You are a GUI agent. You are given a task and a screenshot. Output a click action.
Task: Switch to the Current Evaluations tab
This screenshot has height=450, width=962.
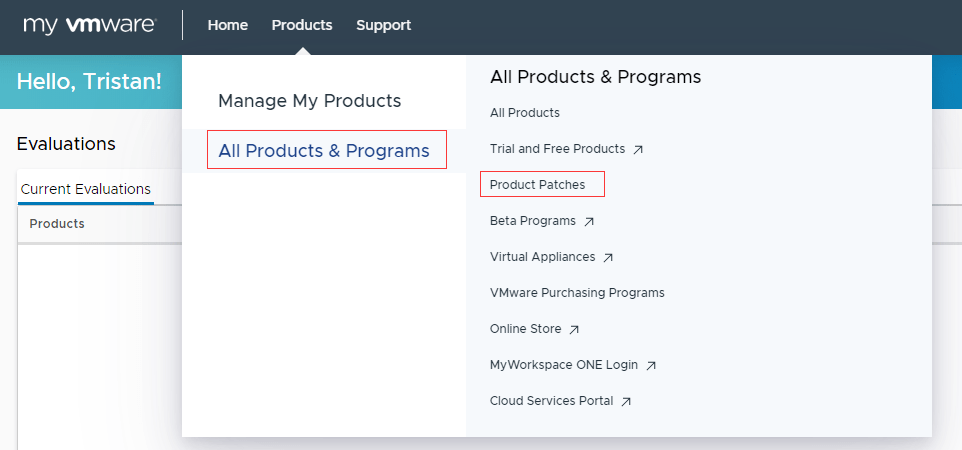pos(86,189)
